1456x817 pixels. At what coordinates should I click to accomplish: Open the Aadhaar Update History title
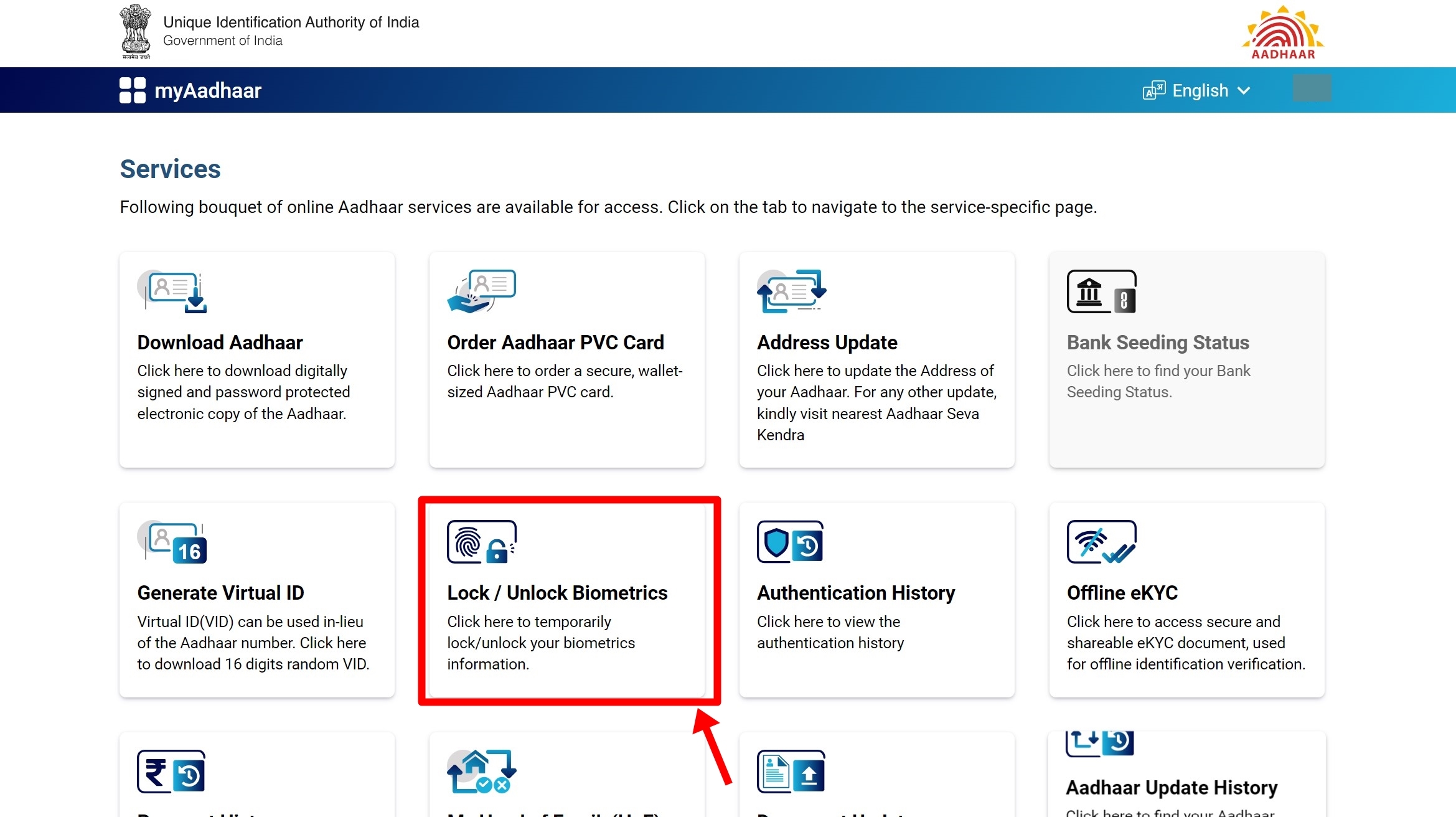[x=1172, y=788]
